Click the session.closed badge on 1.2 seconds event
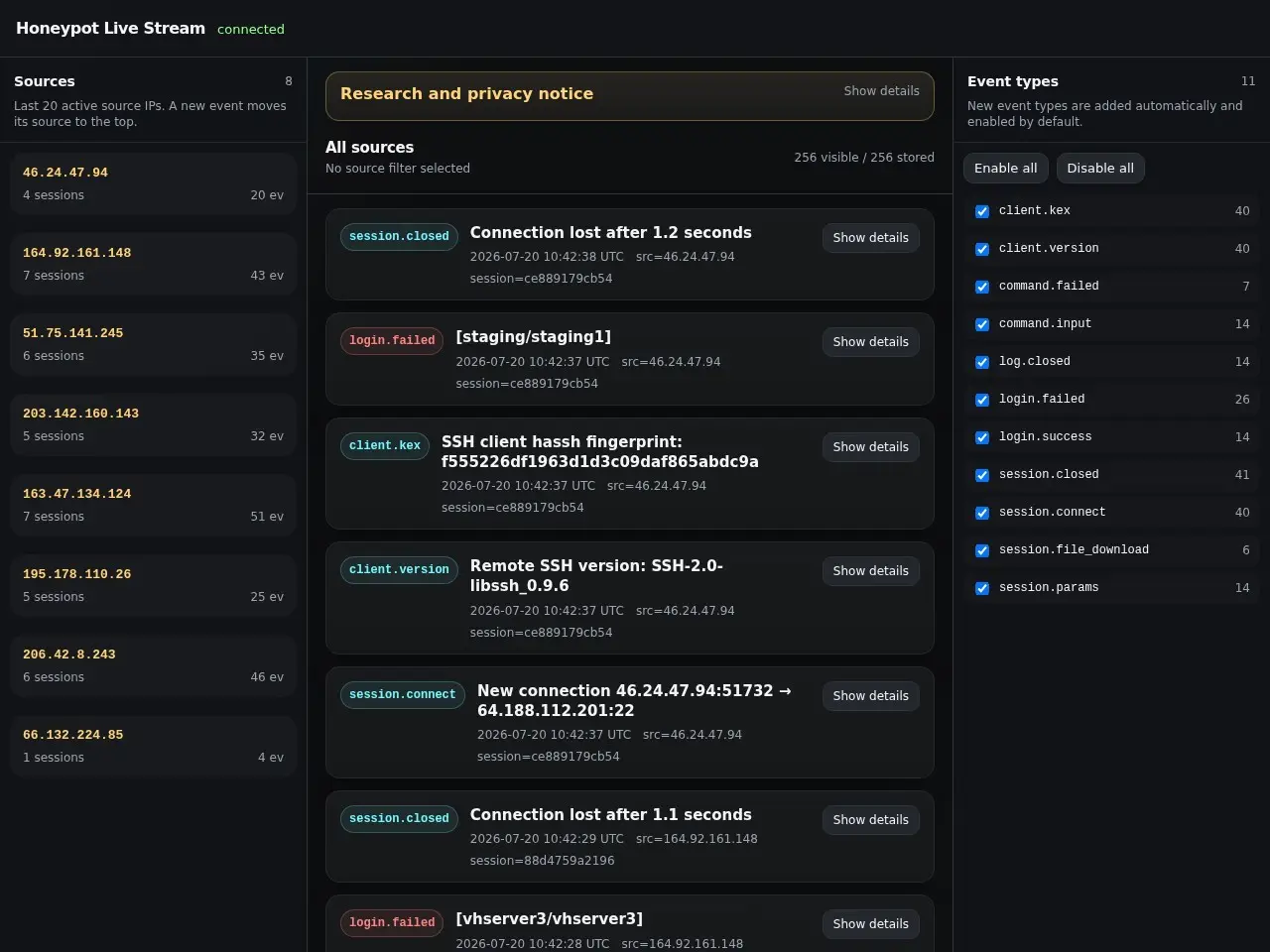1270x952 pixels. point(399,237)
